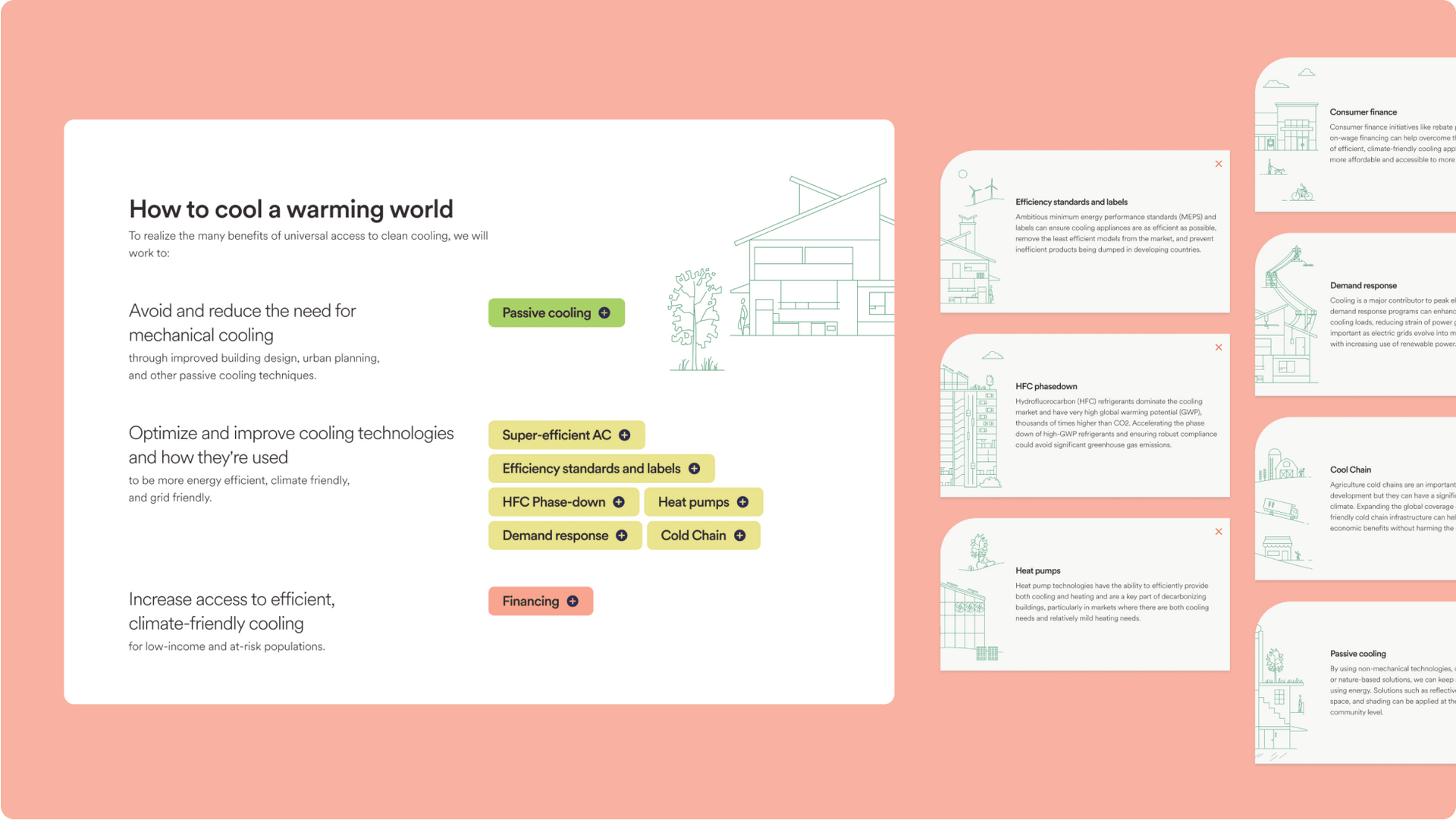Click the coral Financing button
Viewport: 1456px width, 820px height.
pos(531,601)
